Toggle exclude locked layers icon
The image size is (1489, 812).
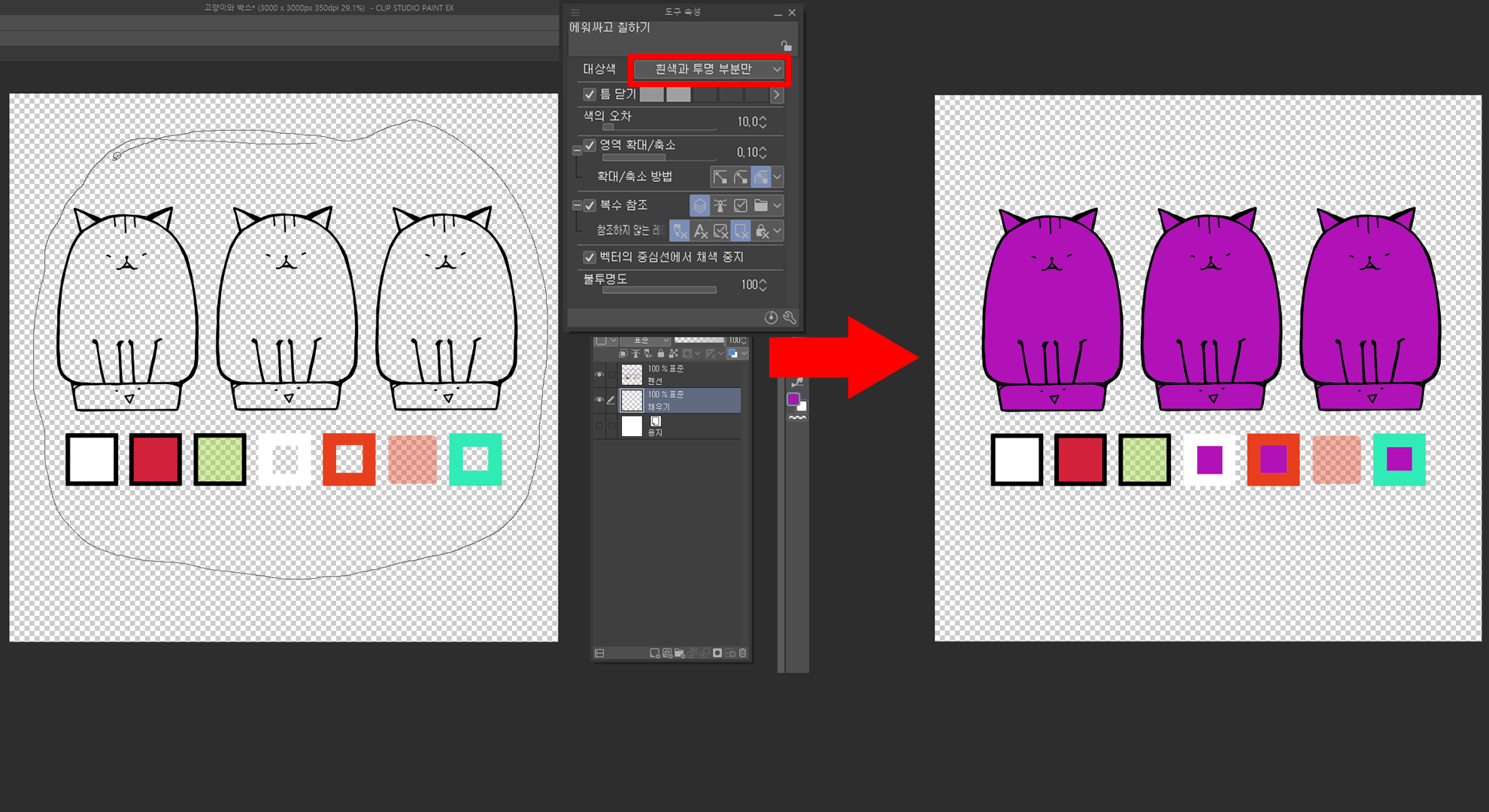tap(761, 232)
